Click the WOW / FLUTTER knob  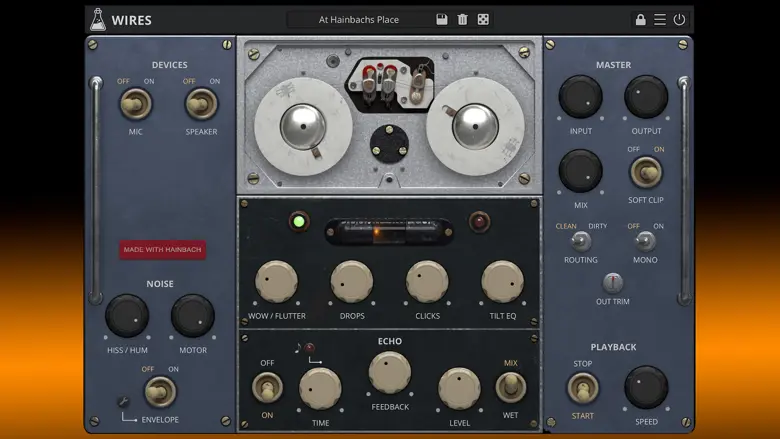pos(277,282)
